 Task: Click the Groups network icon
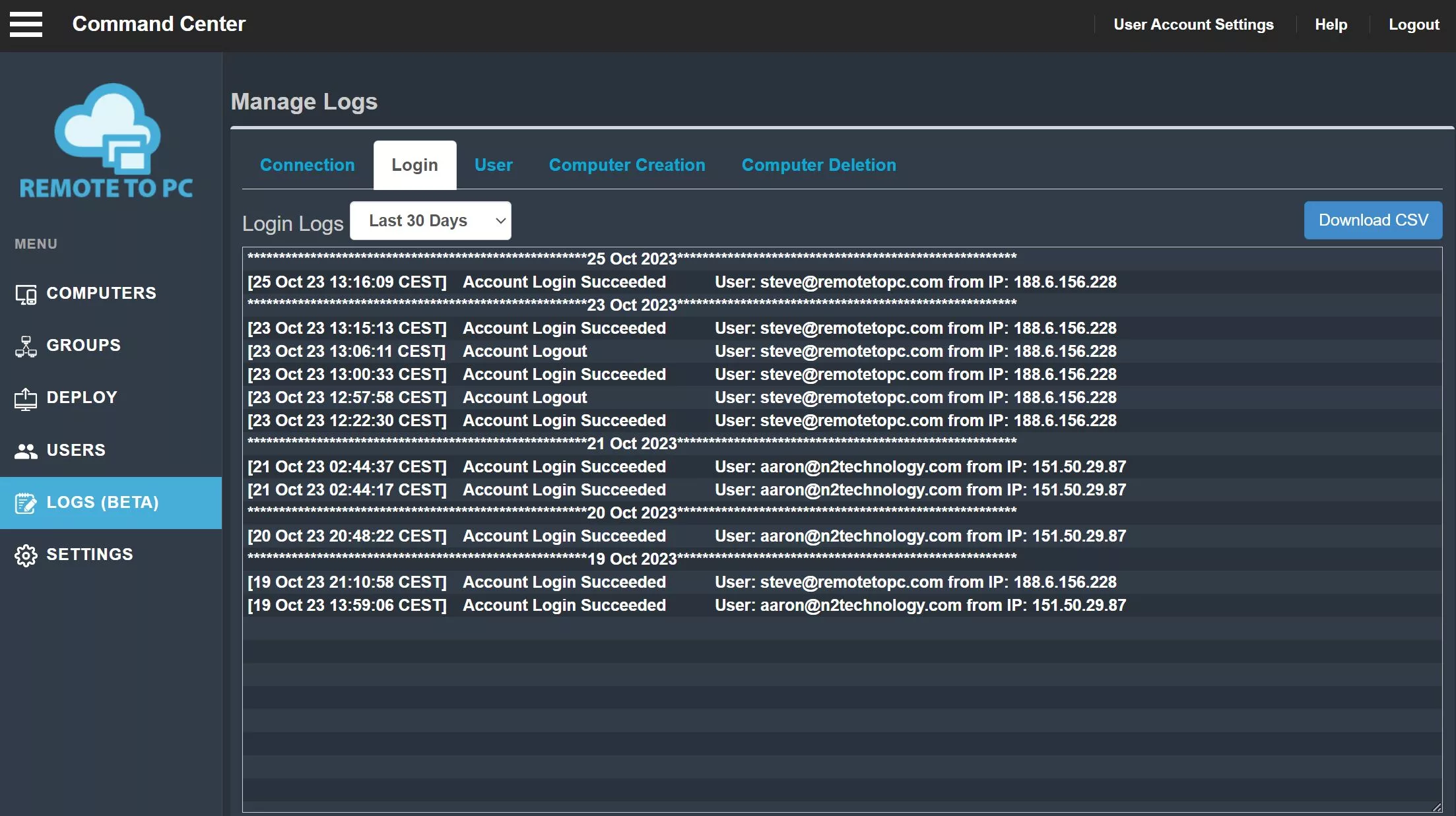(x=26, y=346)
